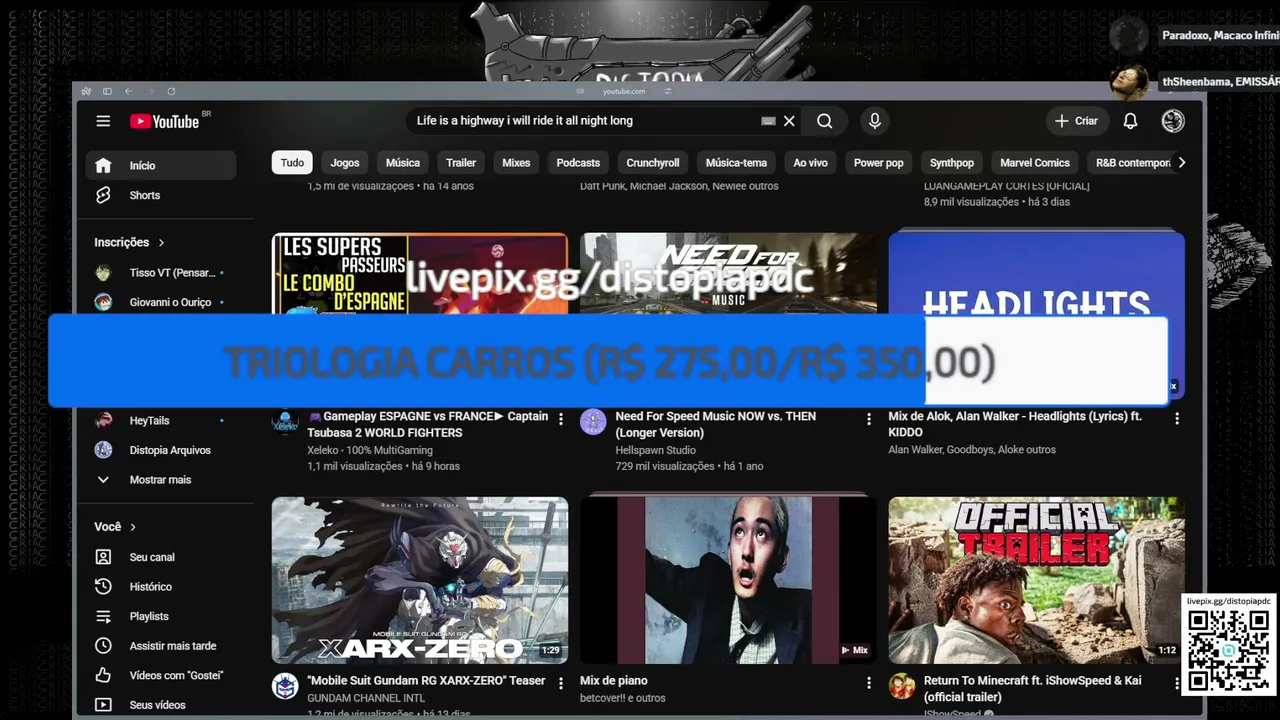1280x720 pixels.
Task: Play the XARX-ZERO Gundam thumbnail
Action: tap(420, 580)
